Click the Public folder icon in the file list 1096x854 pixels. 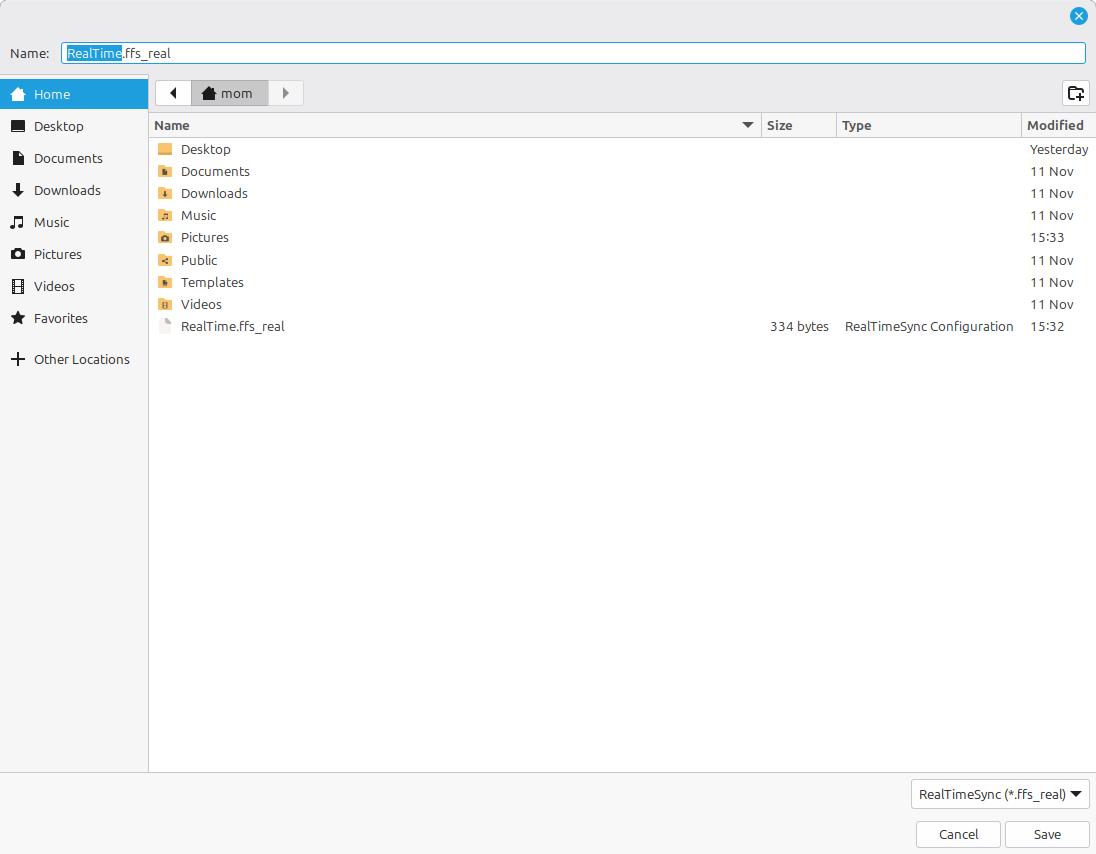pyautogui.click(x=165, y=260)
